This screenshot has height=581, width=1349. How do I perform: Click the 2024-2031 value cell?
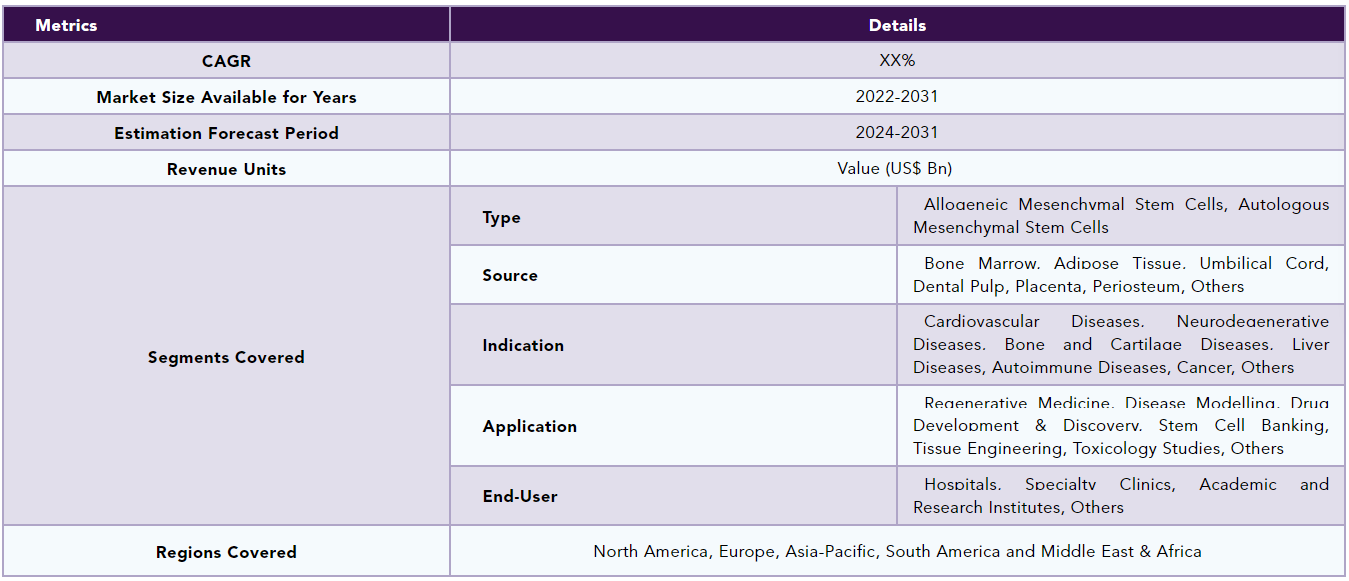[897, 133]
